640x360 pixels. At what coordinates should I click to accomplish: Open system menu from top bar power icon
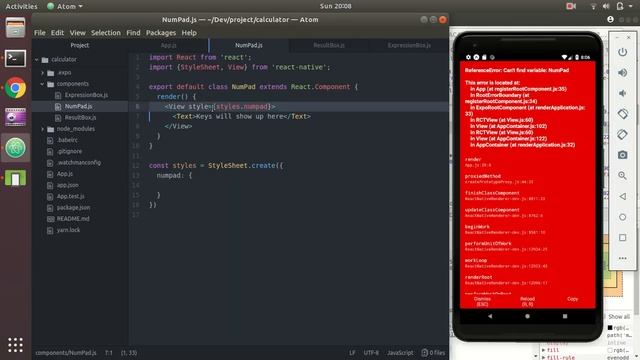(x=620, y=6)
